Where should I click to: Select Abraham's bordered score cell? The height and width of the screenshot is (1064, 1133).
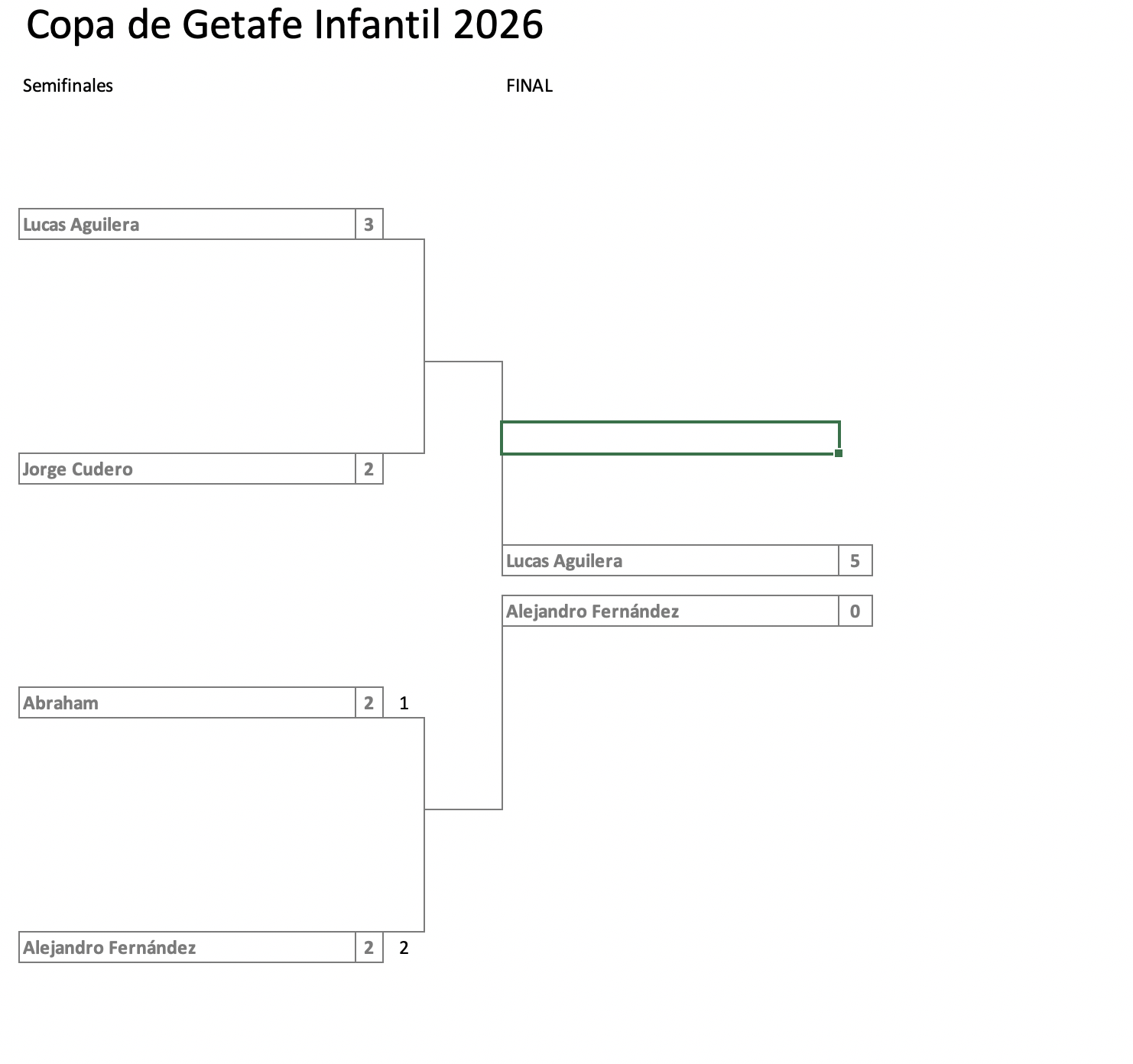pos(369,702)
